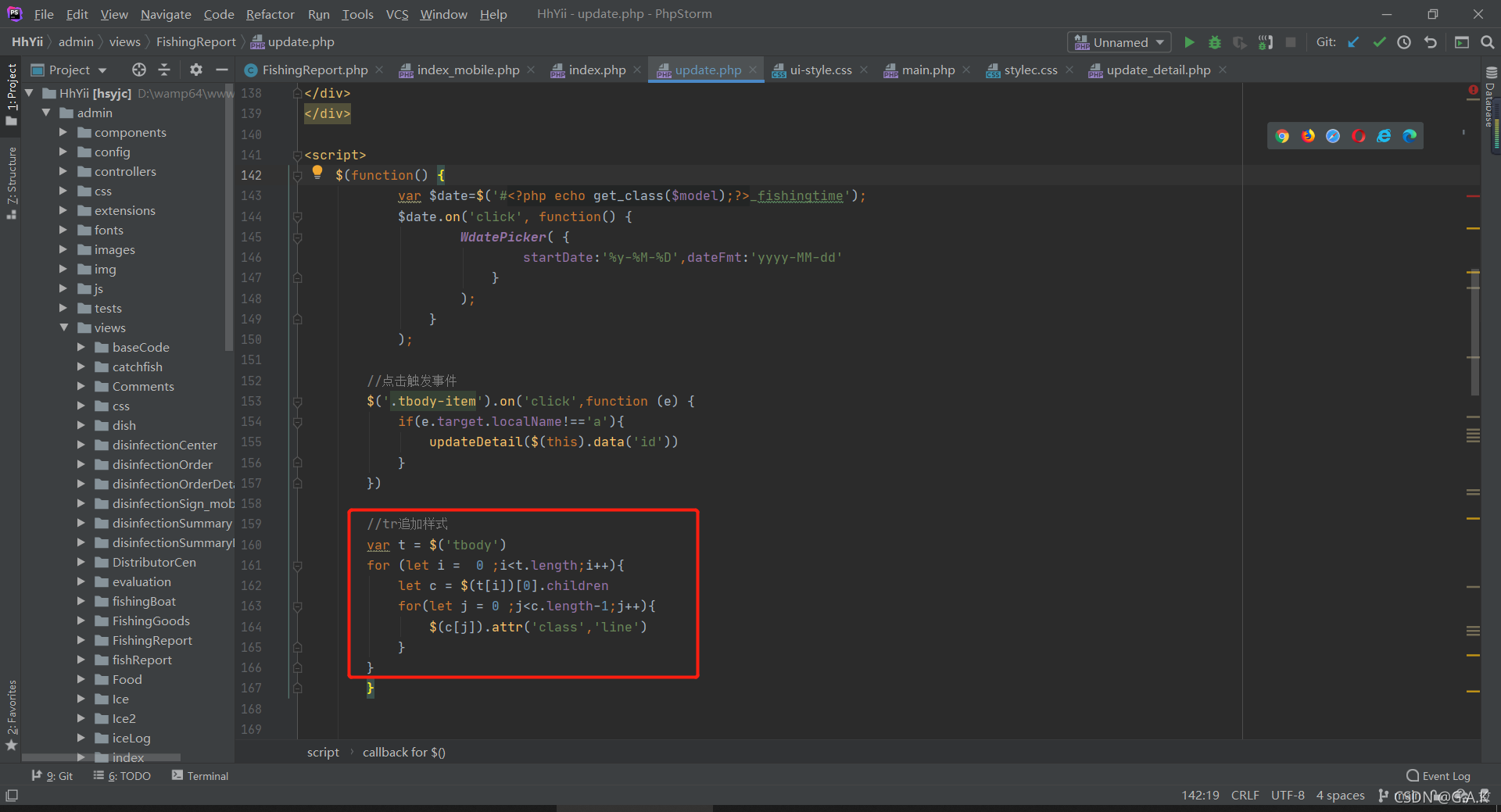Click FishingReport in the breadcrumb path
This screenshot has height=812, width=1501.
pyautogui.click(x=195, y=42)
